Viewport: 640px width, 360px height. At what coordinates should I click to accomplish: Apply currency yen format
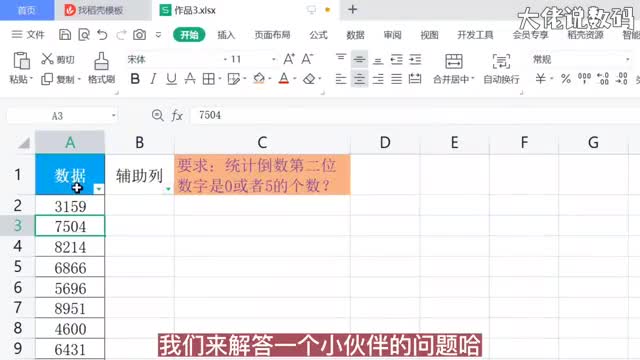(x=540, y=78)
